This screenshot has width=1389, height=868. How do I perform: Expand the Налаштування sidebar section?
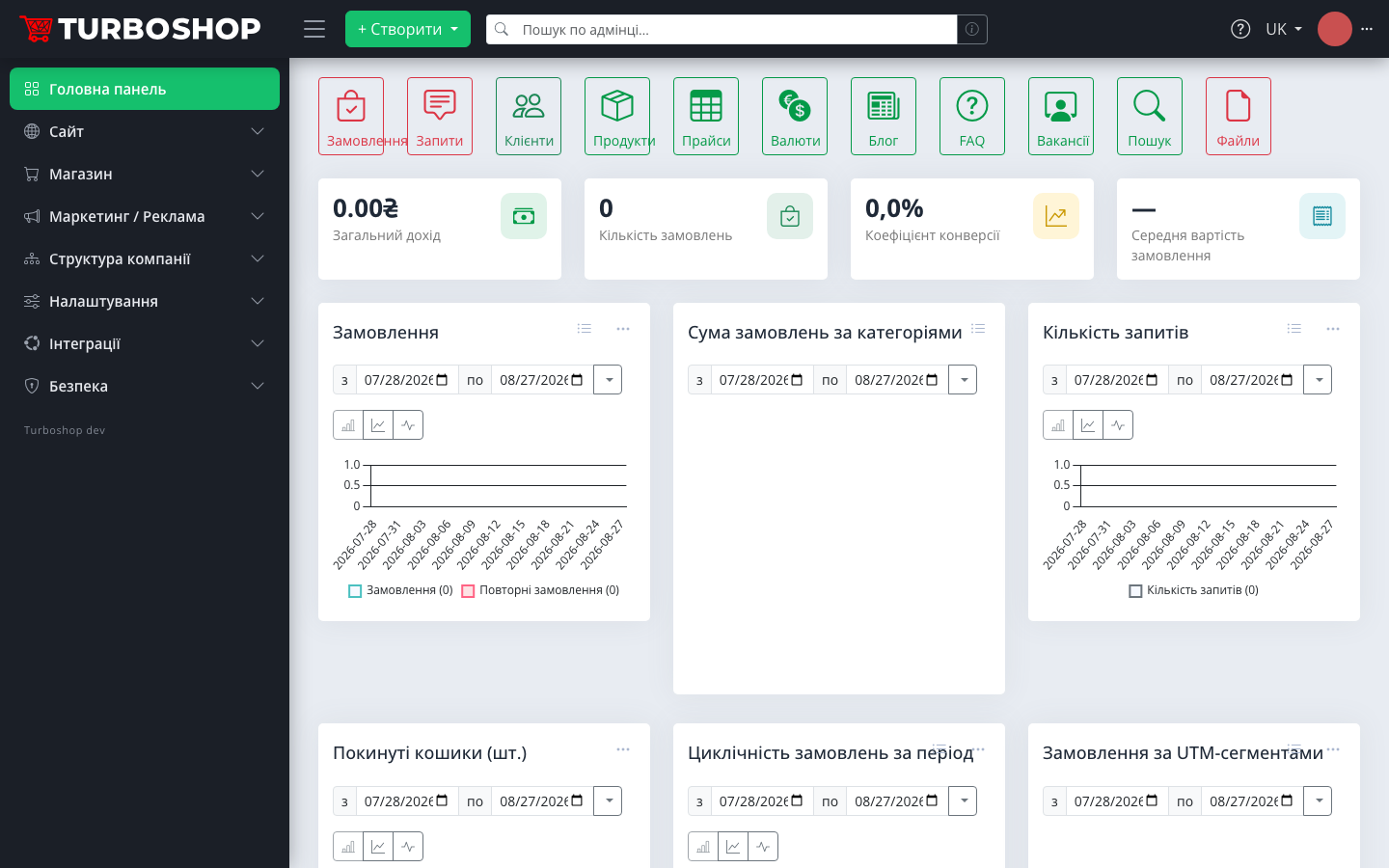click(x=145, y=301)
